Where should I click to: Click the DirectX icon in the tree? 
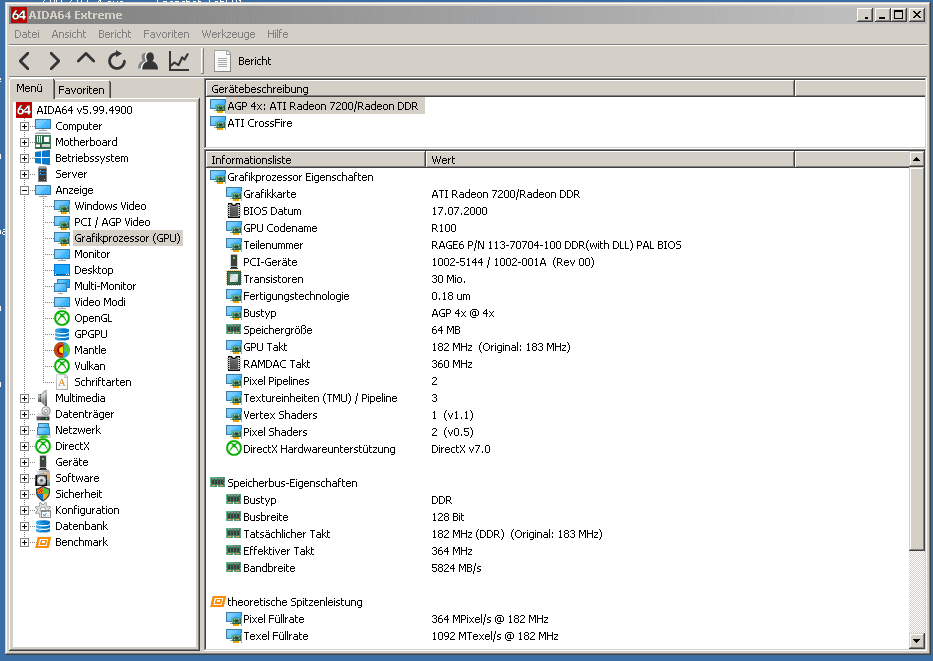click(43, 446)
